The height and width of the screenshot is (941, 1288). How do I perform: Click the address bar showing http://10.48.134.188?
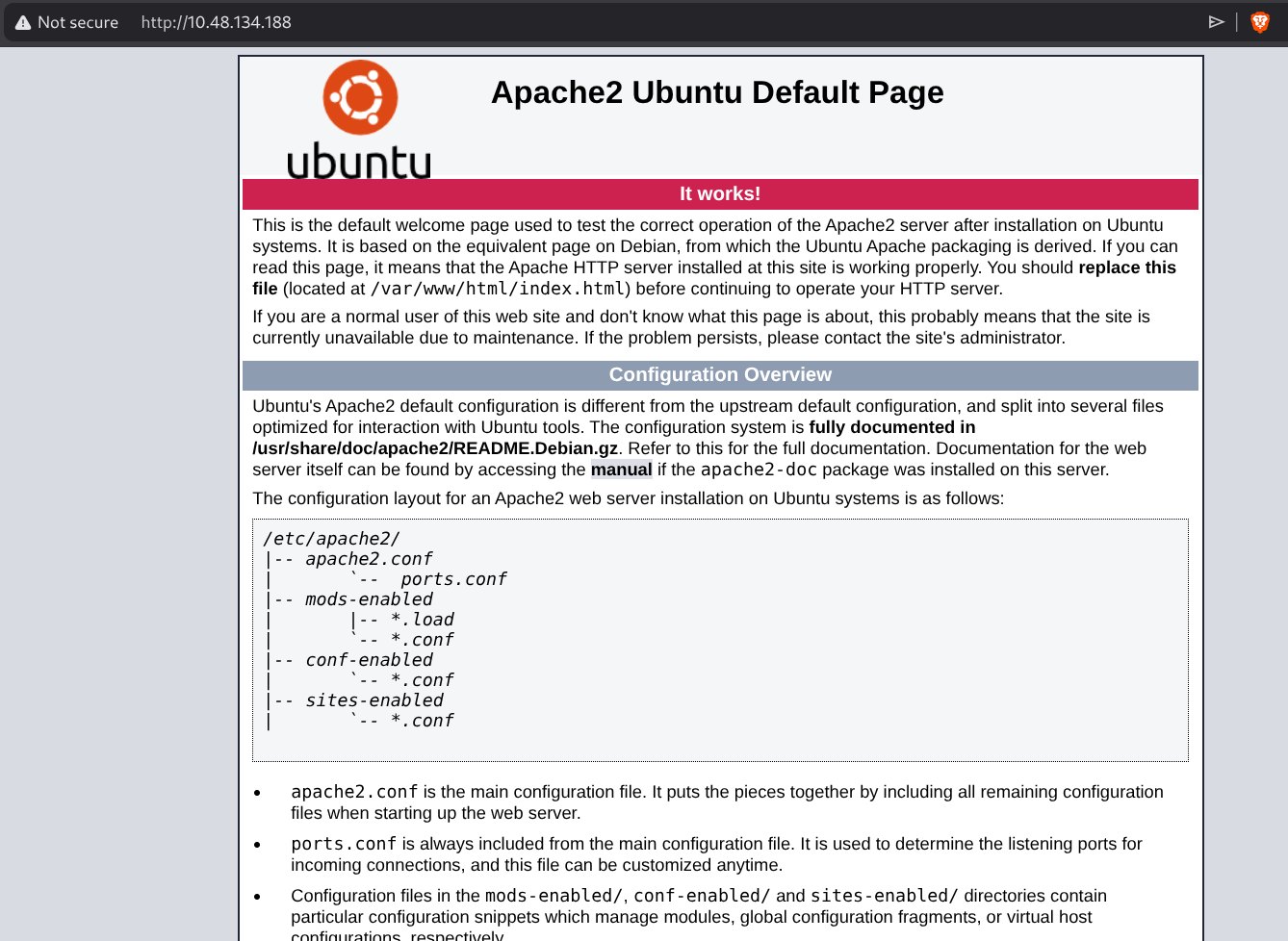[x=216, y=22]
